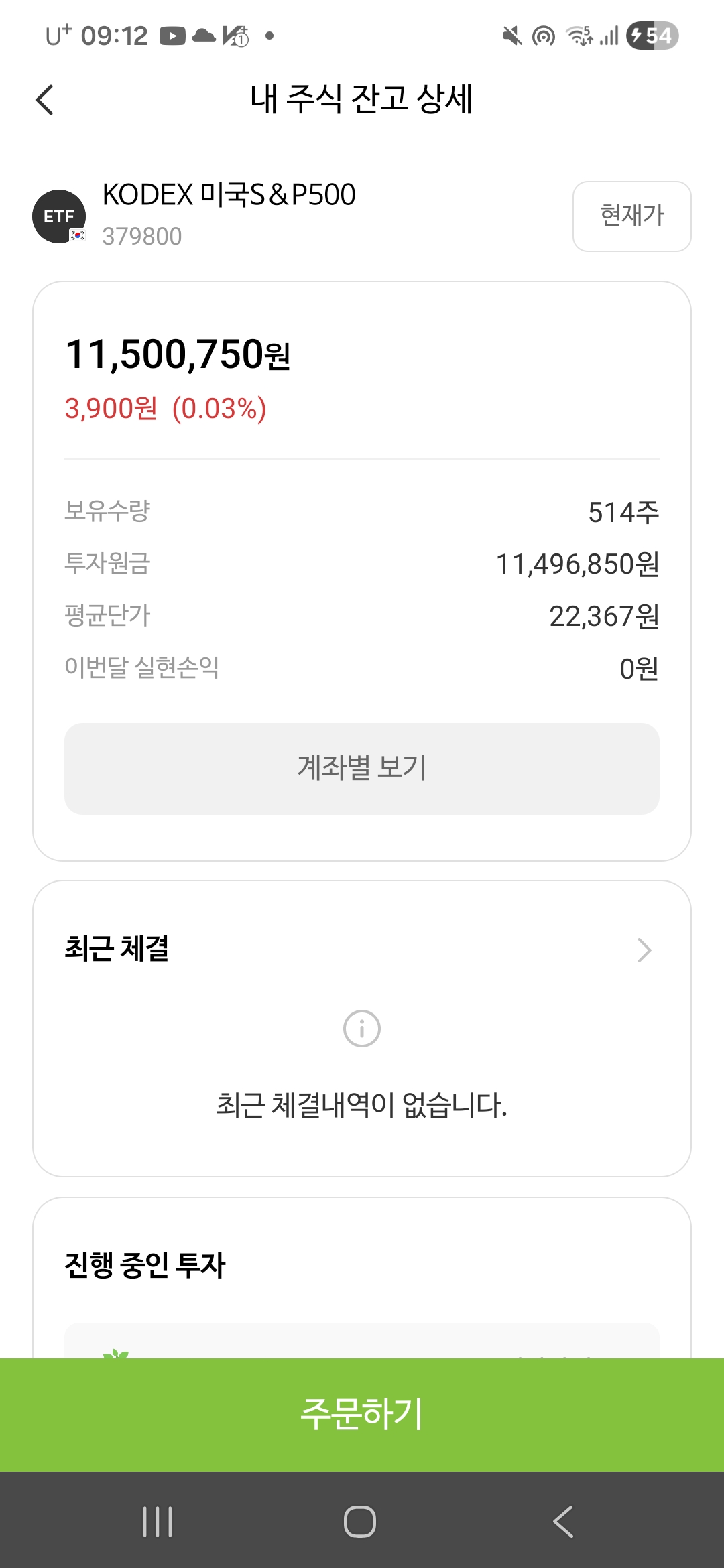The height and width of the screenshot is (1568, 724).
Task: Tap the round ETF badge icon
Action: pyautogui.click(x=59, y=216)
